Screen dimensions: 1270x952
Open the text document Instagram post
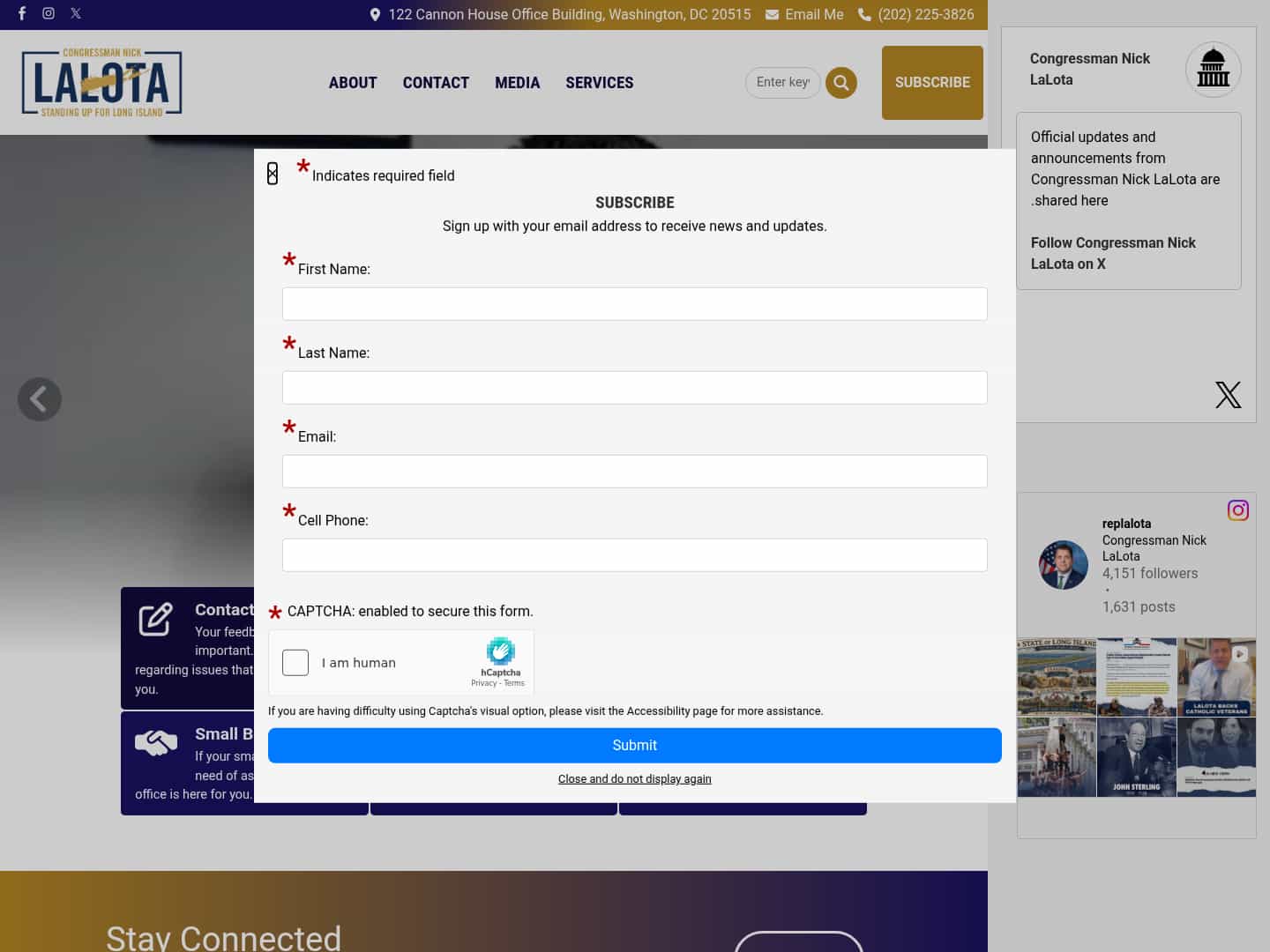tap(1137, 677)
